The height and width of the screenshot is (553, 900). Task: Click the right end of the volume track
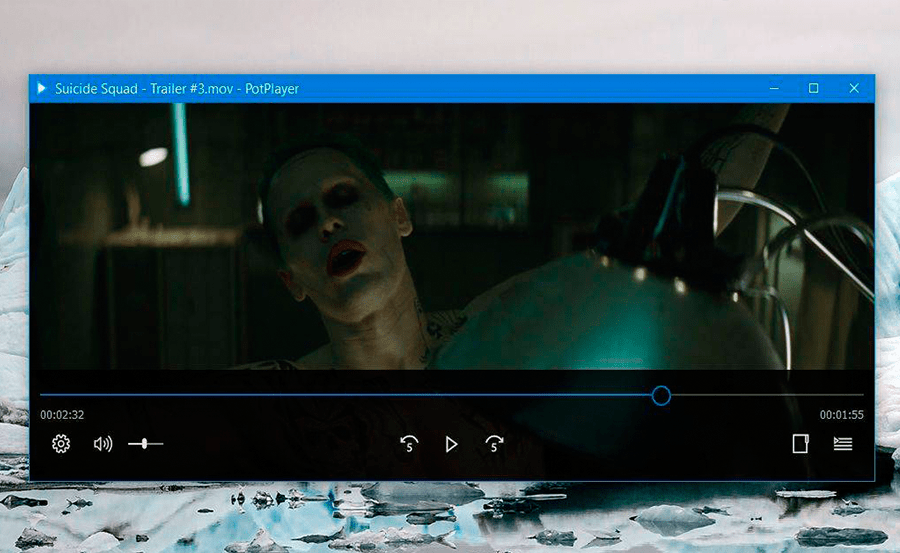(160, 443)
